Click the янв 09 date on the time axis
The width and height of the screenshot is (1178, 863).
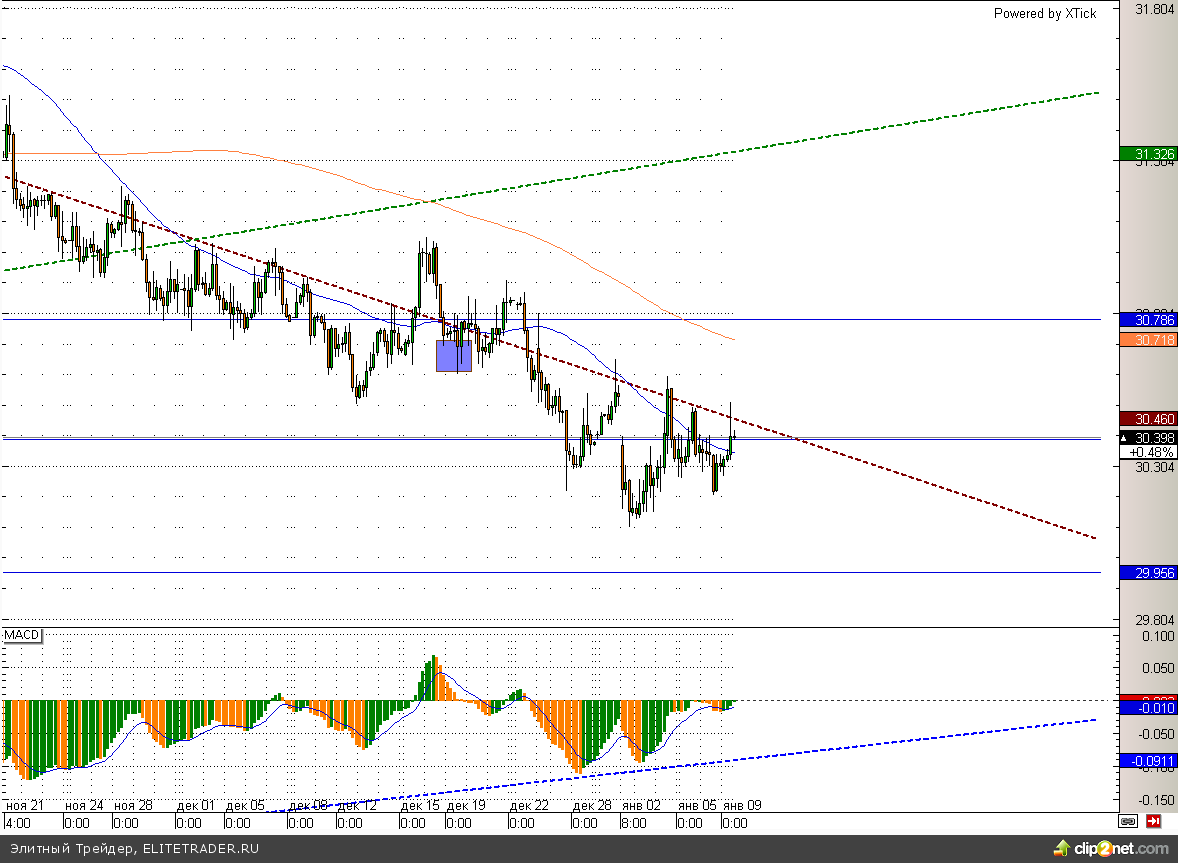[x=741, y=805]
